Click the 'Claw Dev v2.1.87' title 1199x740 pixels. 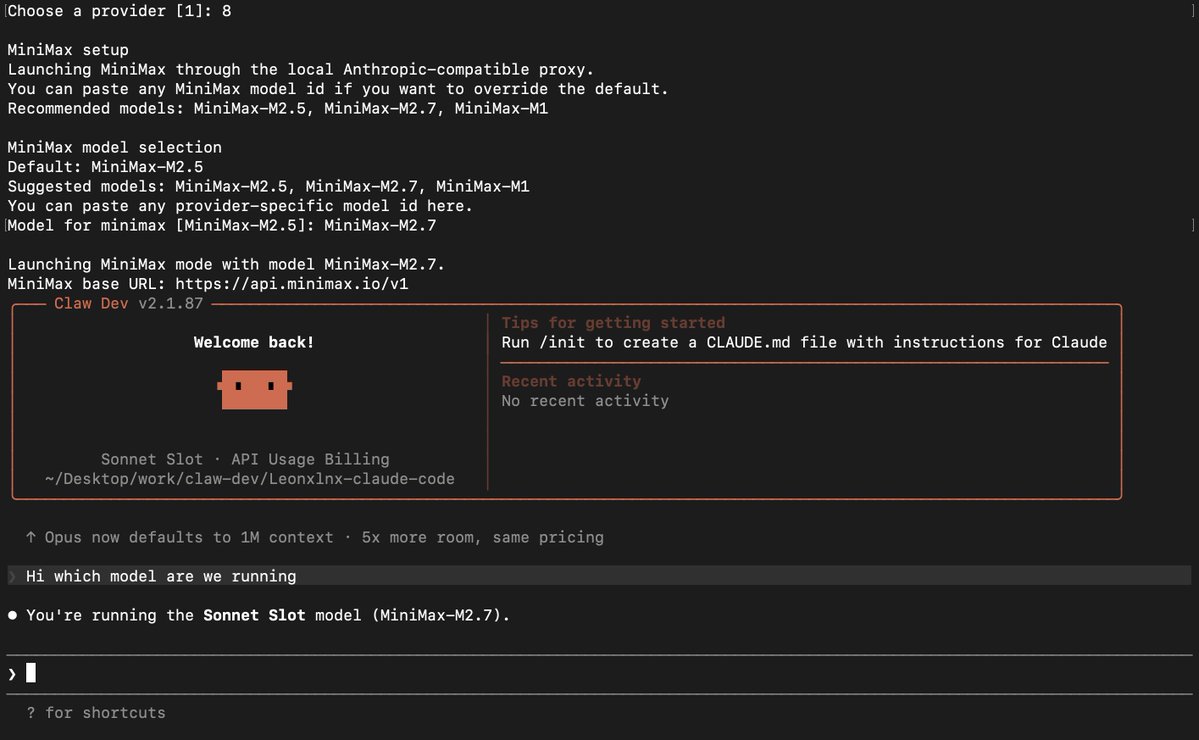tap(128, 303)
